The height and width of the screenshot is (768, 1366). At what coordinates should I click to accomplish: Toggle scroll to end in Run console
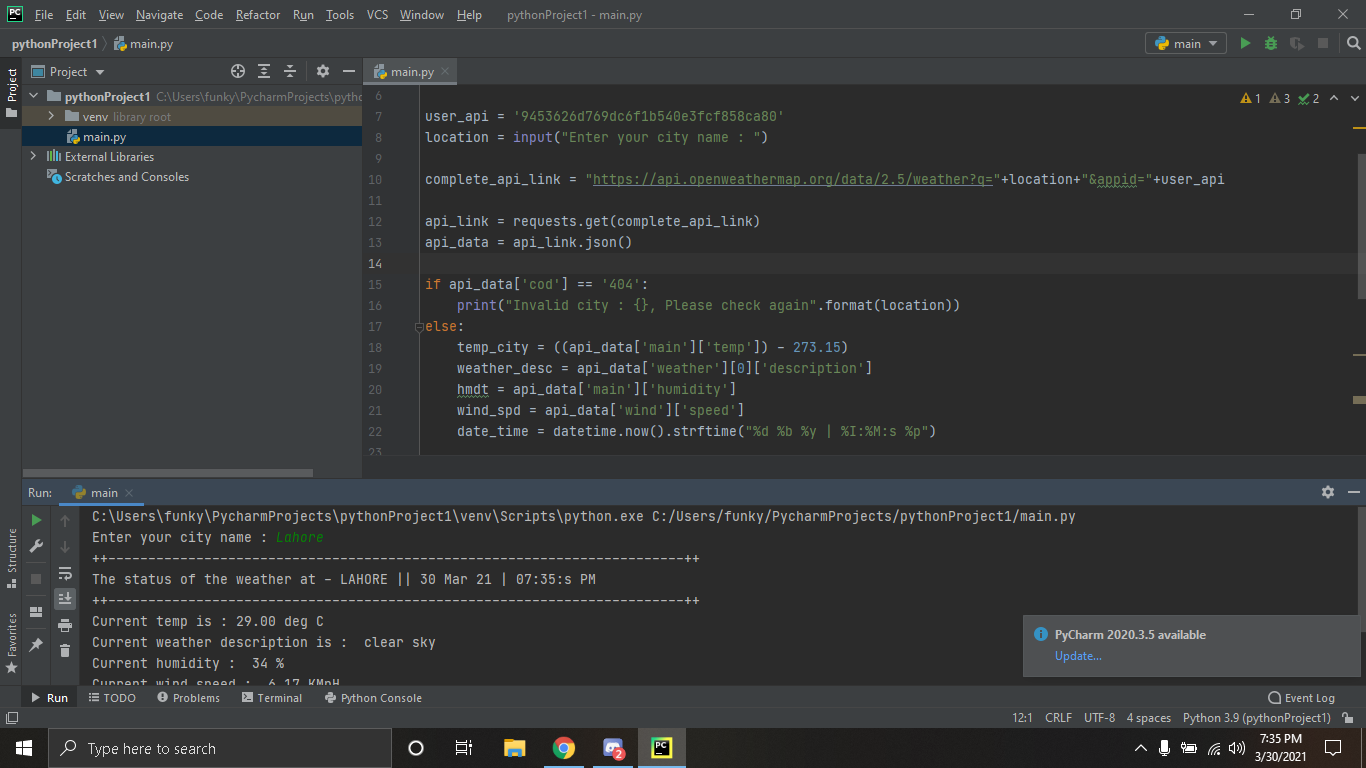[65, 599]
